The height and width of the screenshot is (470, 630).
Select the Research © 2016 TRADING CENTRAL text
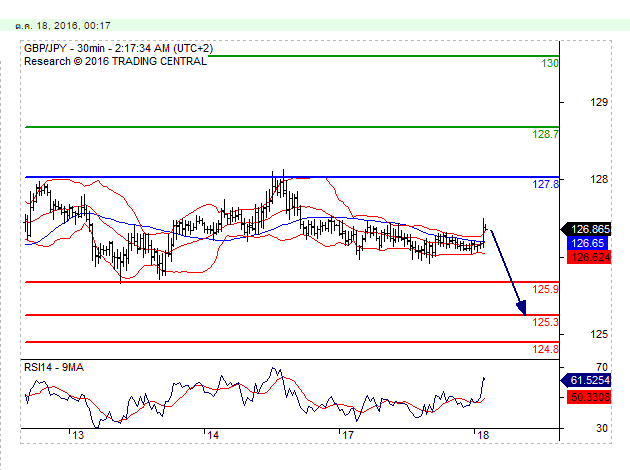pos(115,61)
